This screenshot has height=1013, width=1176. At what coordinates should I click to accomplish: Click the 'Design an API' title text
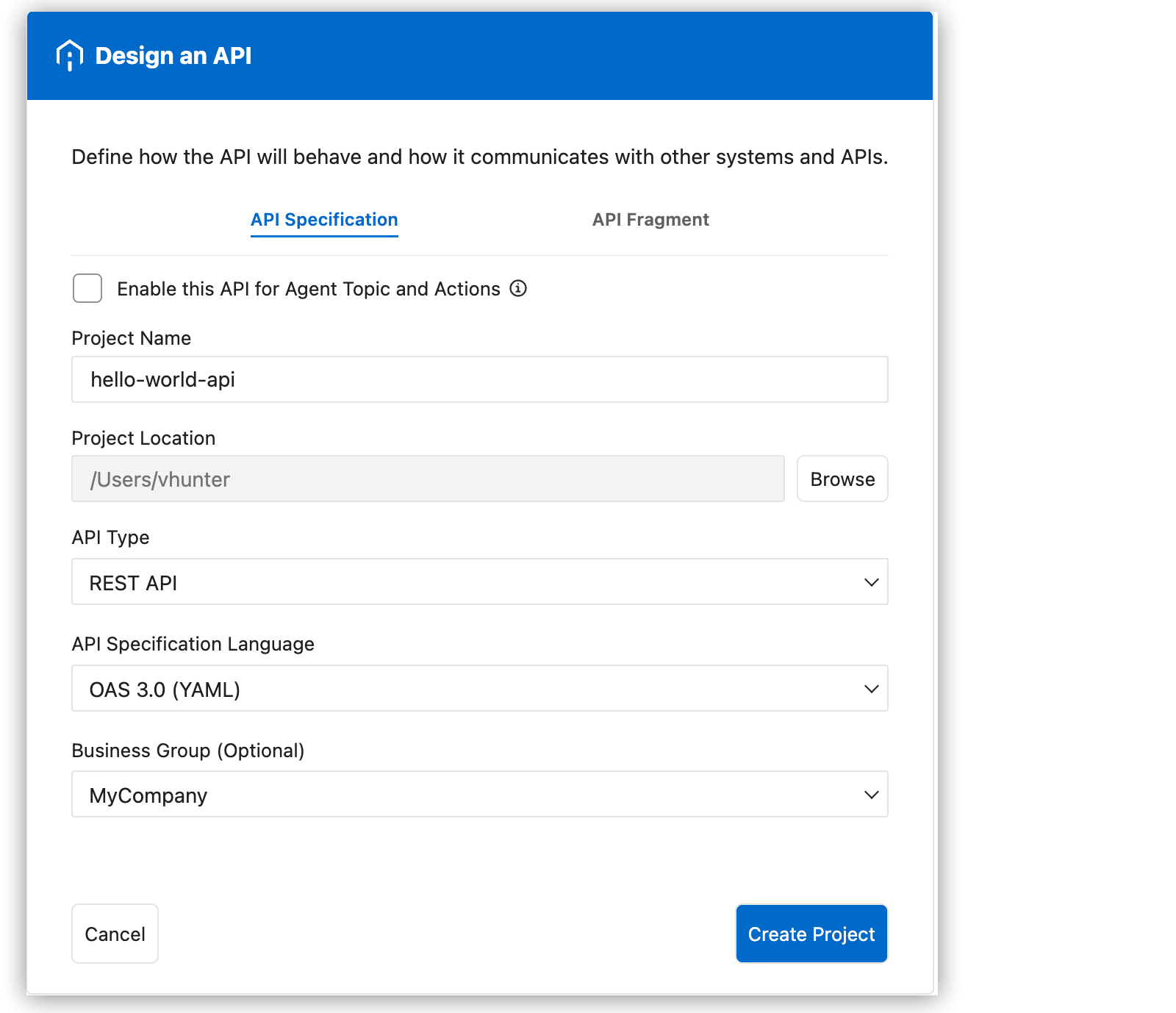(173, 56)
